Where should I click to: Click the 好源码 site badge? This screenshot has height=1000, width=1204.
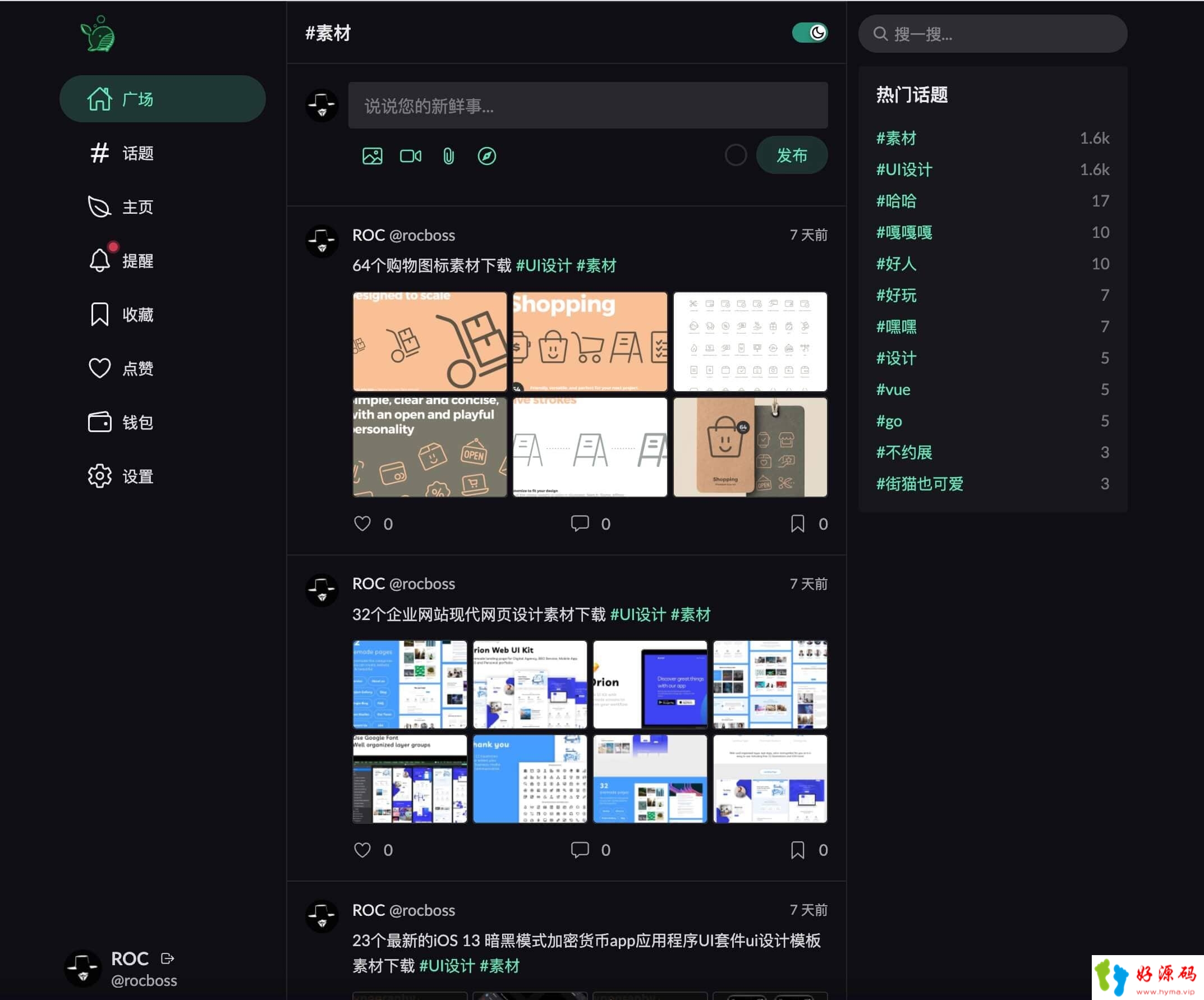pyautogui.click(x=1147, y=977)
